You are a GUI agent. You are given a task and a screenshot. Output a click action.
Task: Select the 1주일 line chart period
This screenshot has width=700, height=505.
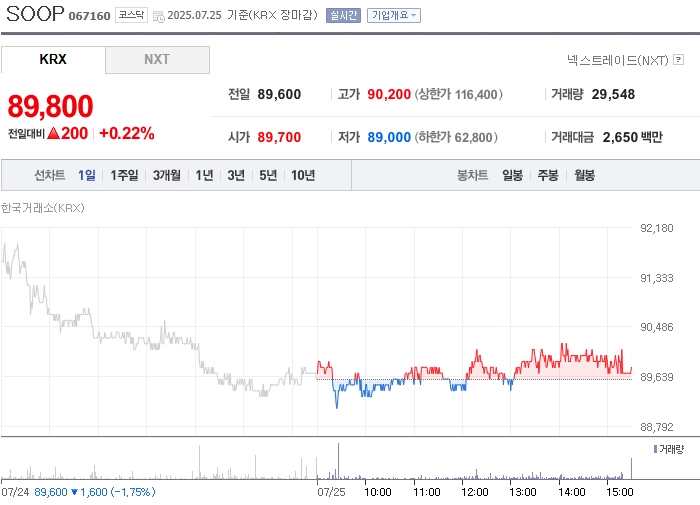124,175
